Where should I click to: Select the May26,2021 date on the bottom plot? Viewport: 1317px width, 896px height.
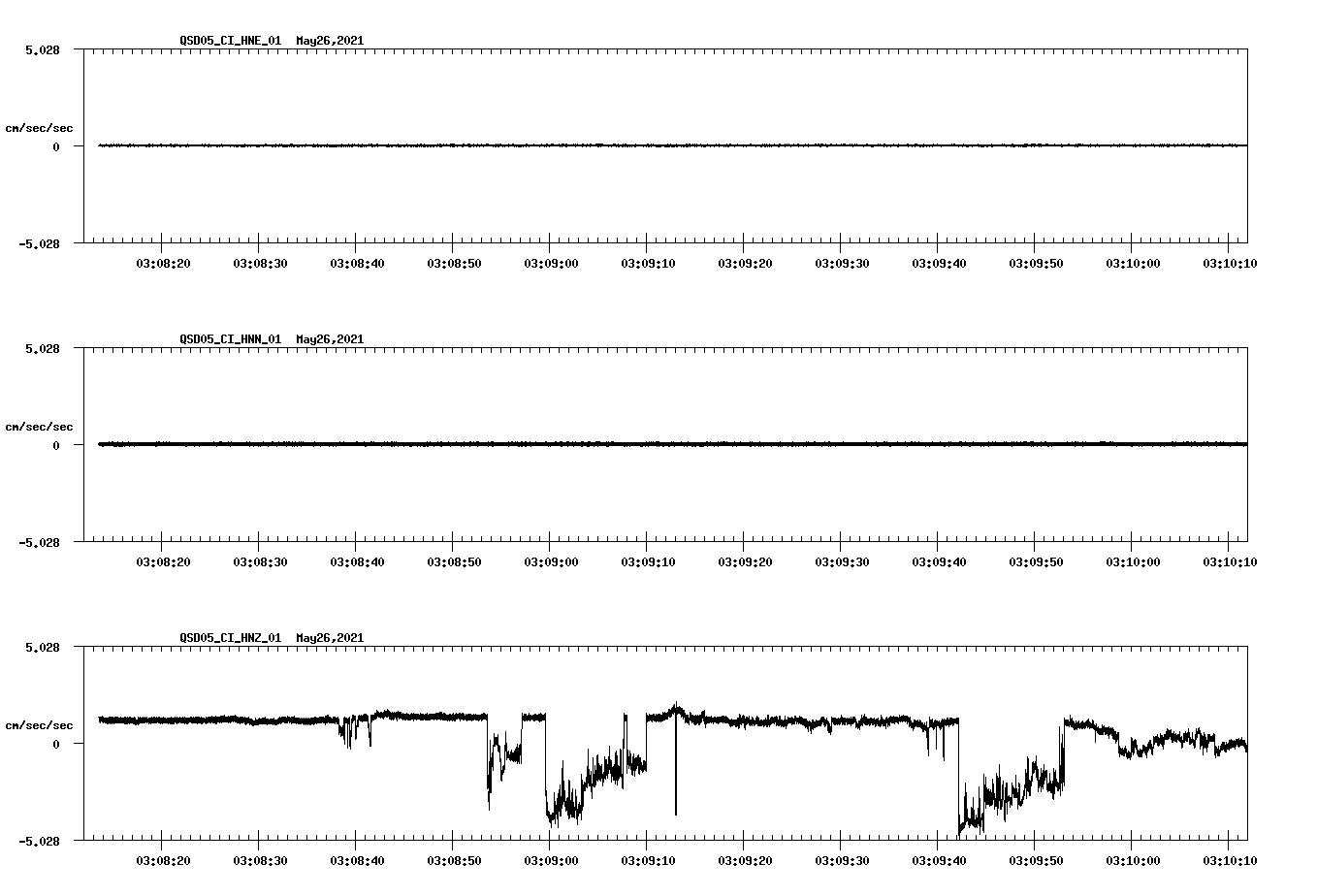coord(328,638)
